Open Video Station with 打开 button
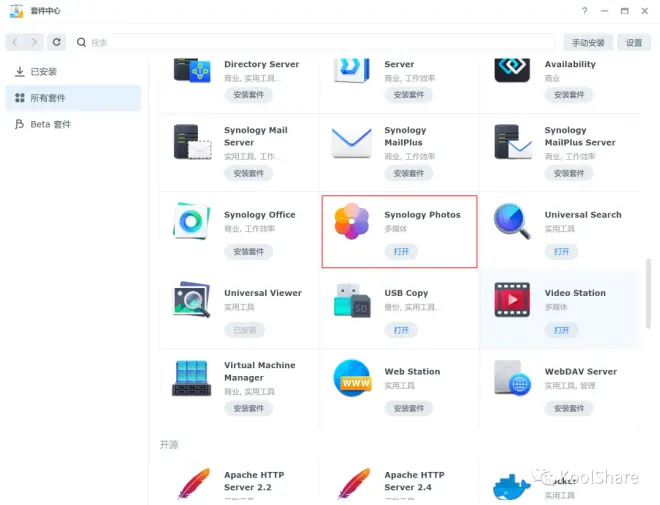 pos(562,330)
